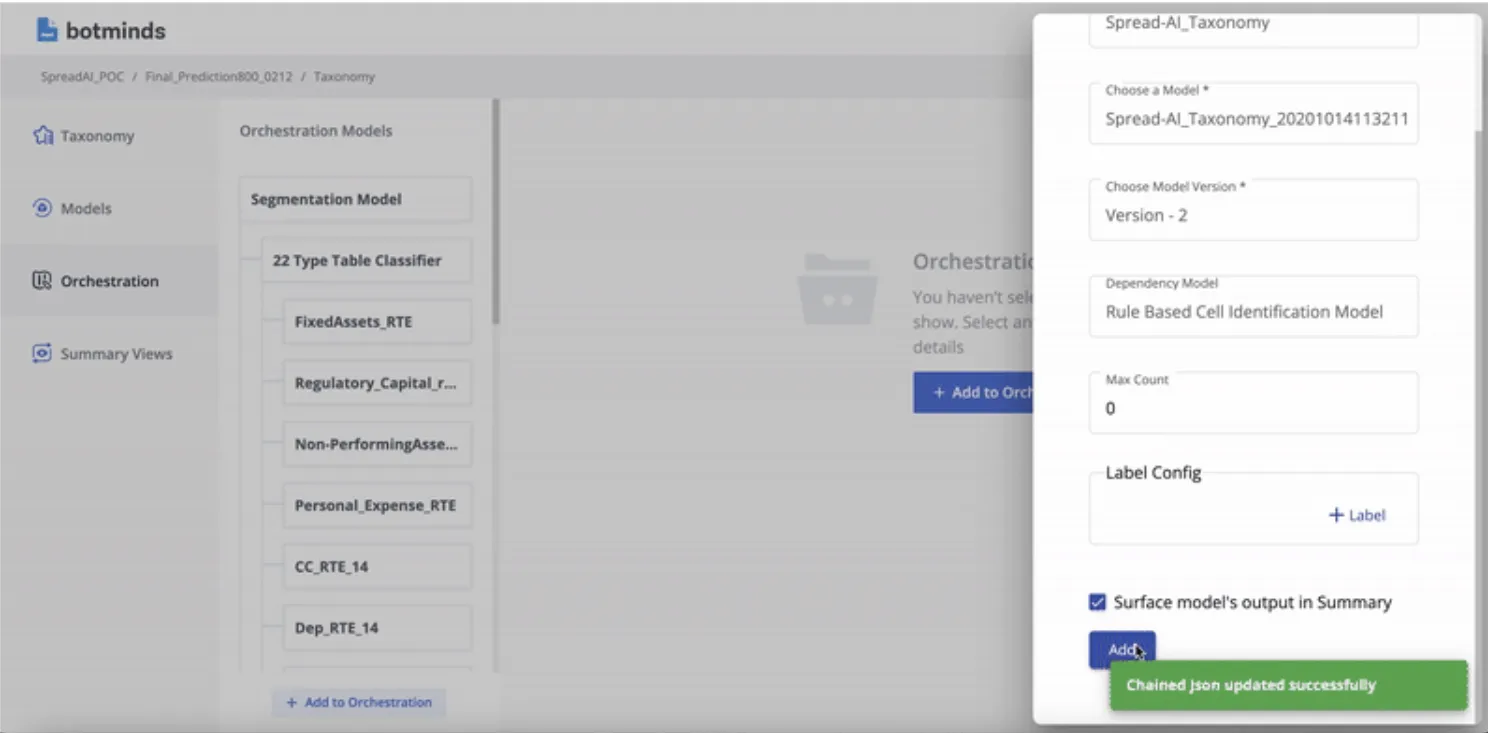Click the Models sidebar icon

click(x=42, y=208)
